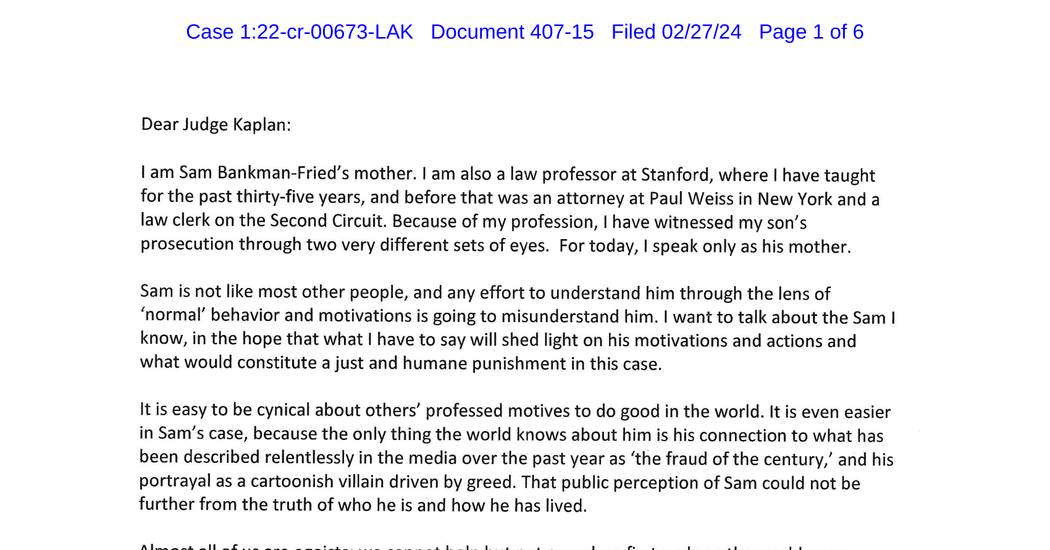Click the "Filed 02/27/24" date in header
This screenshot has width=1050, height=550.
676,32
